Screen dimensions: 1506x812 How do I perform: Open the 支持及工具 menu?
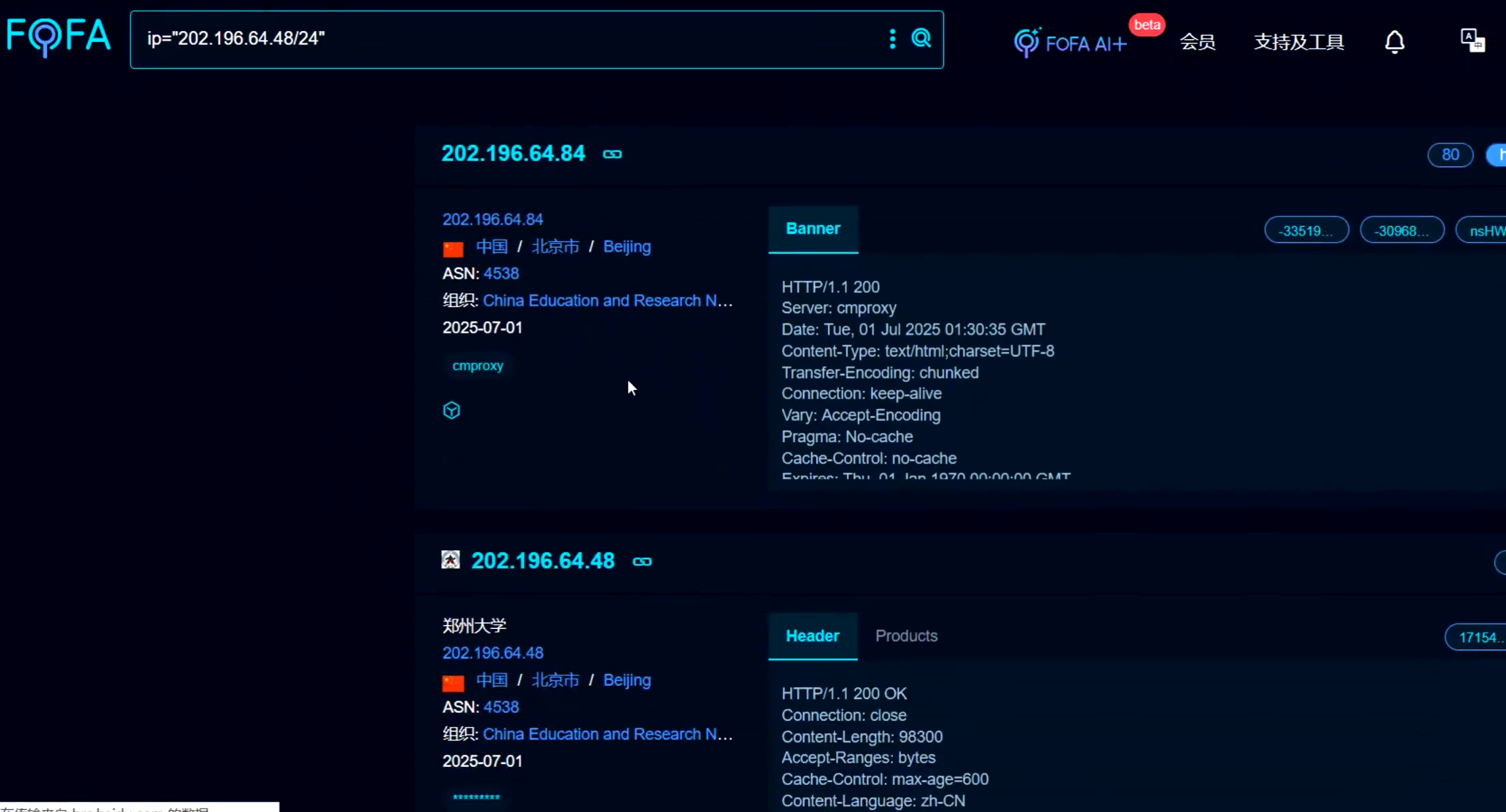coord(1299,42)
